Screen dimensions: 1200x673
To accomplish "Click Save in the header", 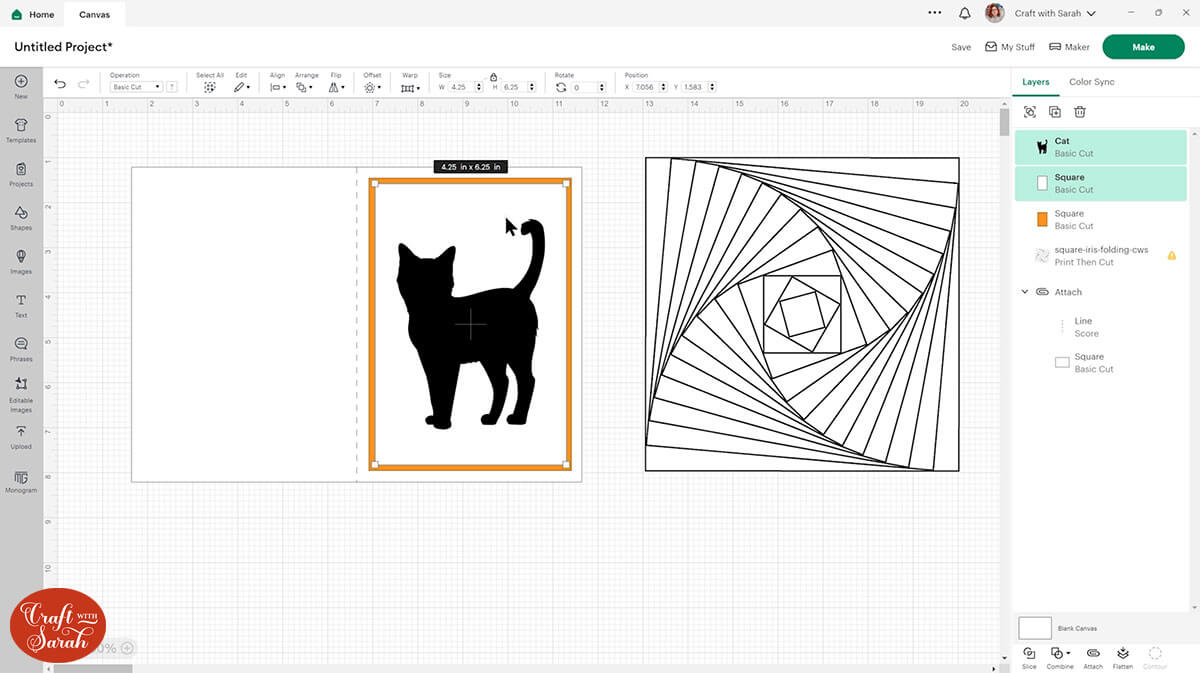I will tap(961, 47).
